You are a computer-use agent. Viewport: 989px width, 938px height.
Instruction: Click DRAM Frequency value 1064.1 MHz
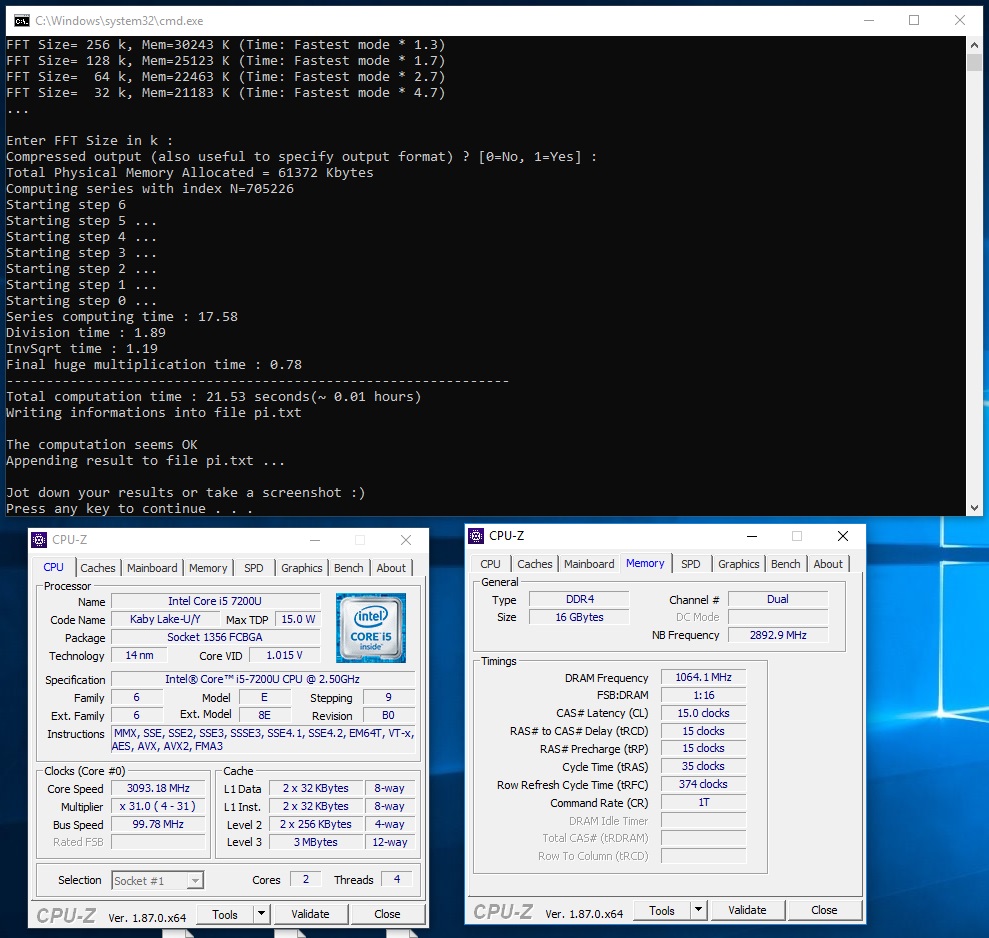click(703, 677)
